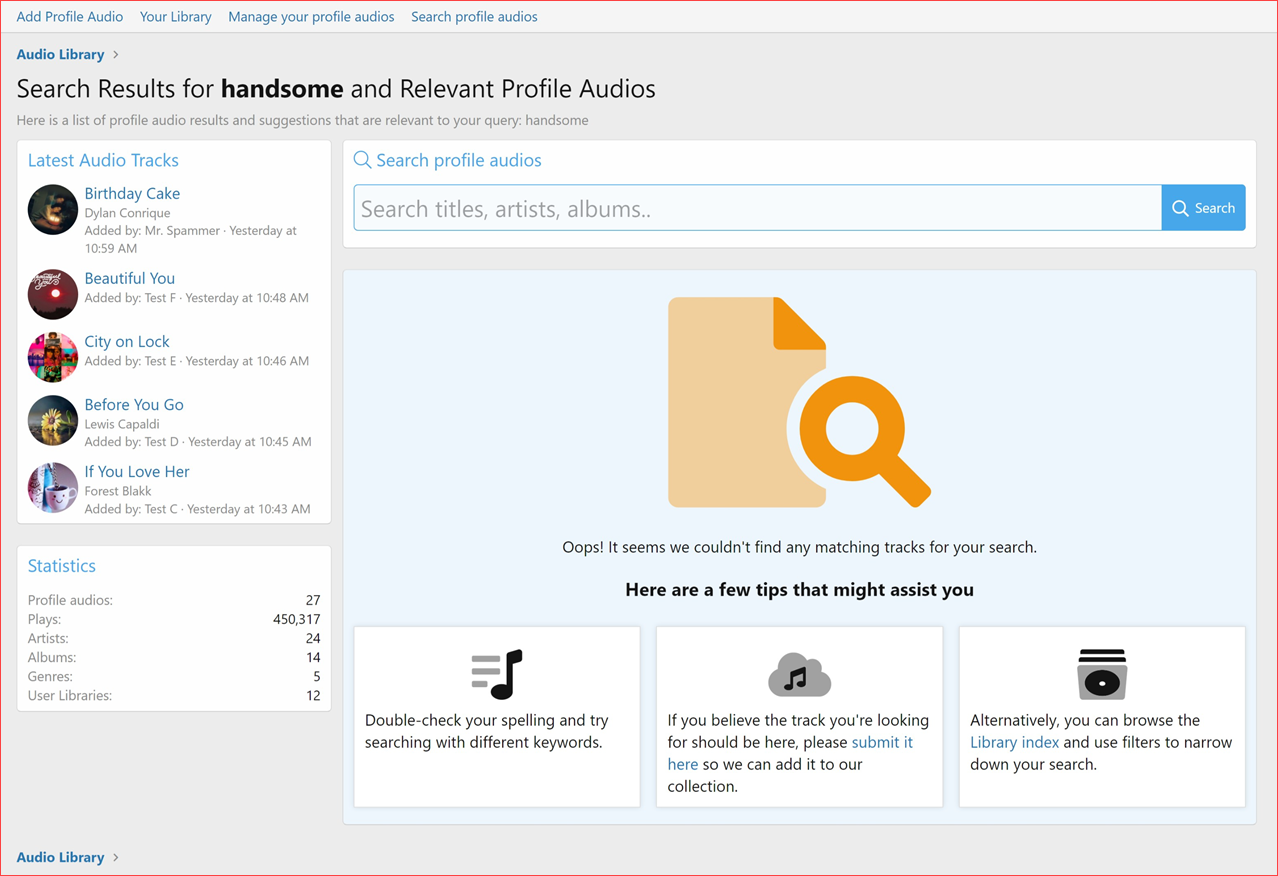
Task: Click the record stack browse icon
Action: point(1101,672)
